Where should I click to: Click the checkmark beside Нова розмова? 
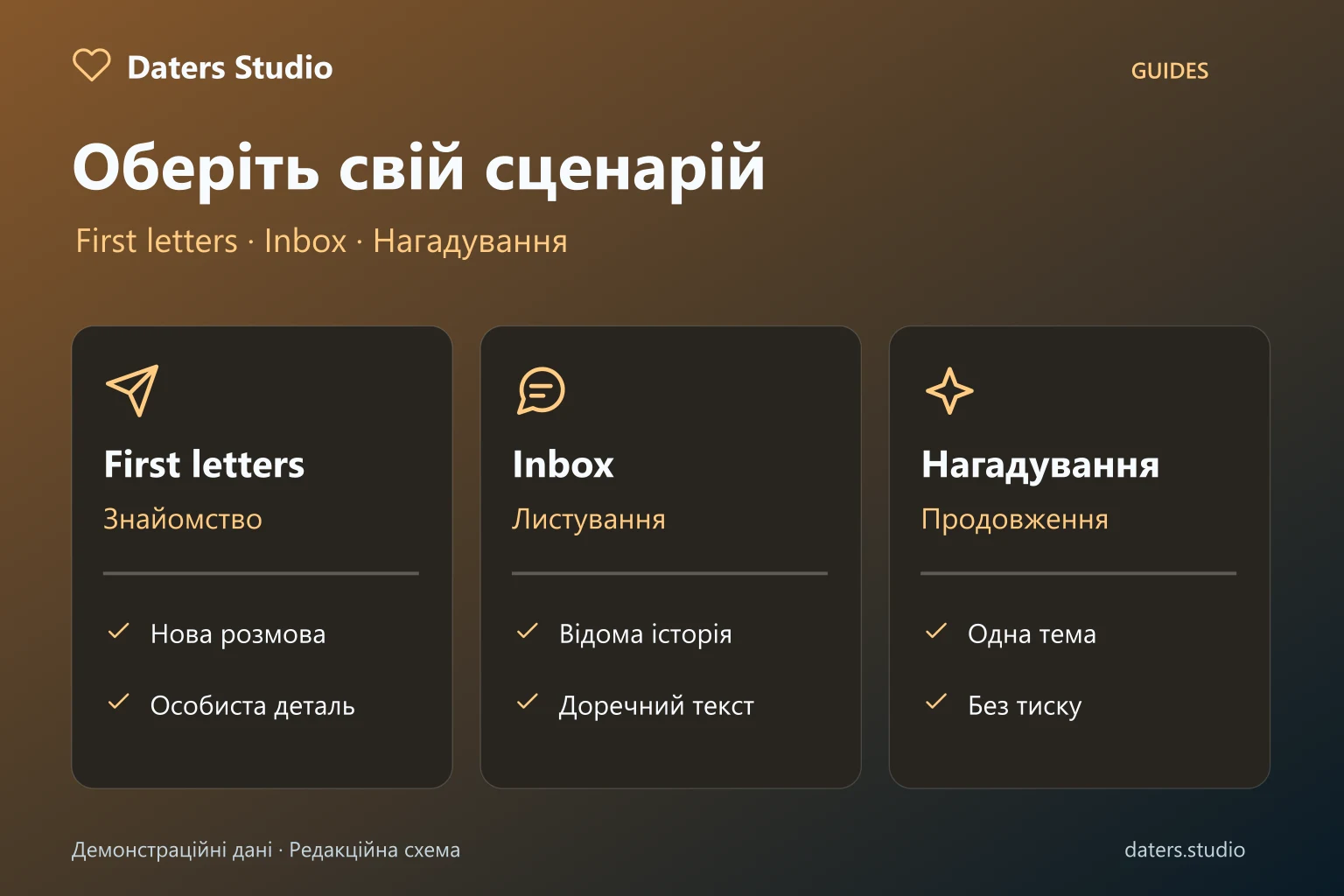click(x=118, y=631)
